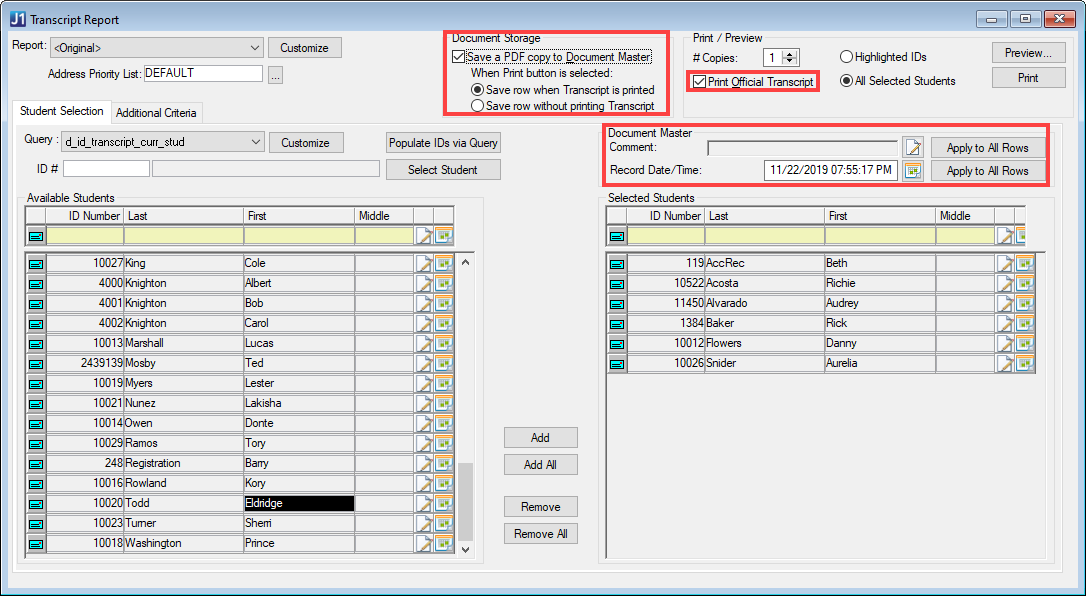Viewport: 1086px width, 596px height.
Task: Open the note icon in AccRec Beth's row
Action: coord(1004,263)
